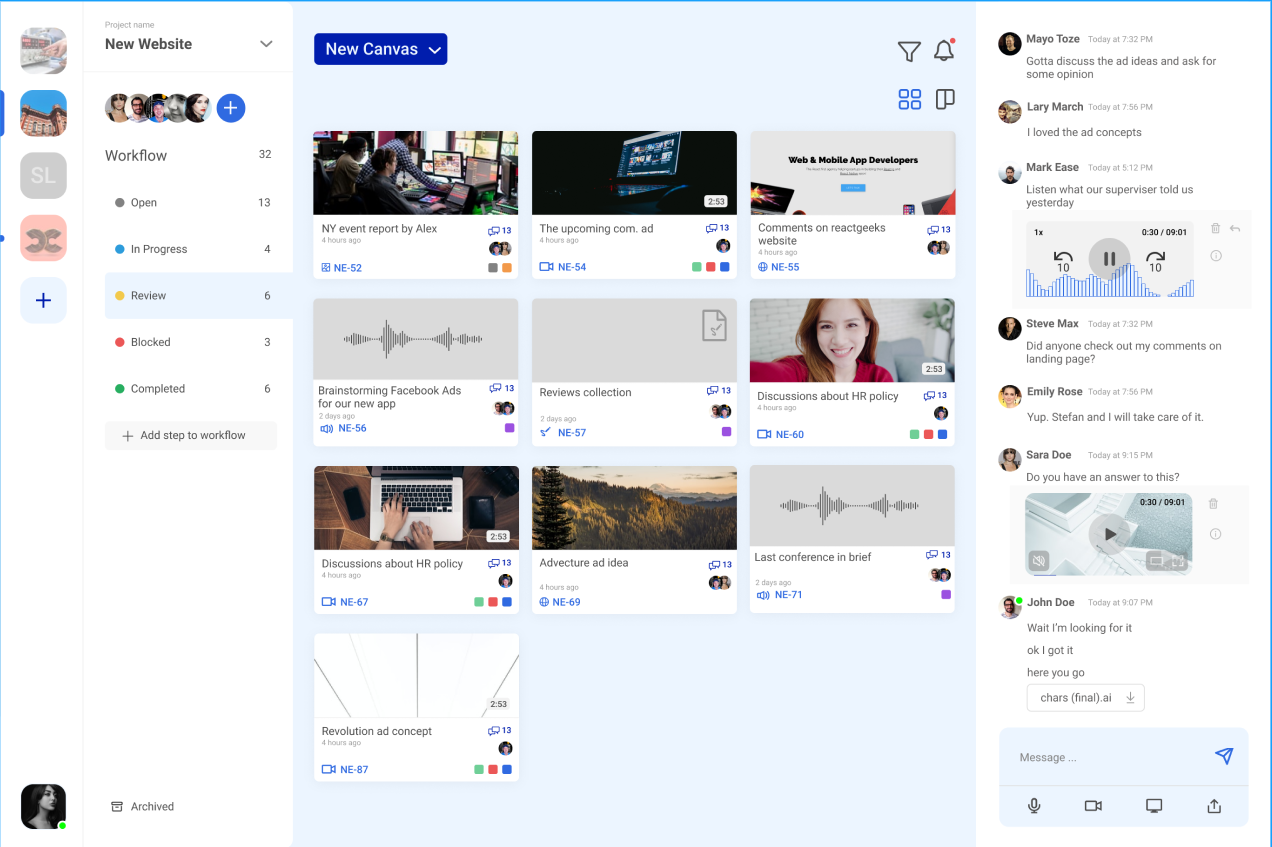The width and height of the screenshot is (1272, 847).
Task: Open NY event report by Alex card thumbnail
Action: [416, 173]
